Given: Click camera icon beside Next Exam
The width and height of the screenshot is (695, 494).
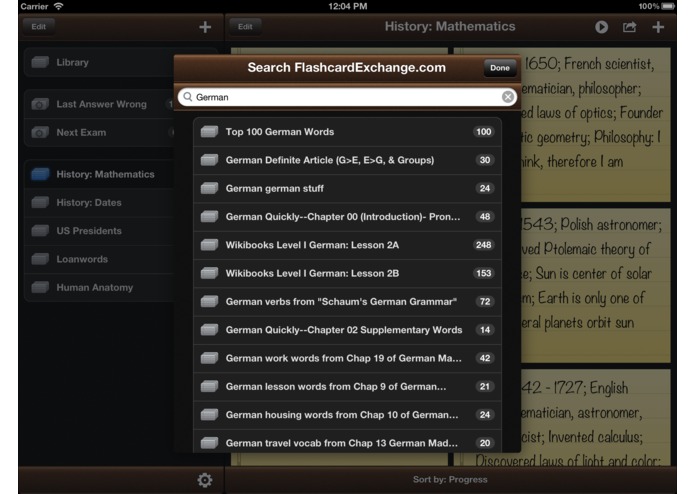Looking at the screenshot, I should pyautogui.click(x=40, y=132).
